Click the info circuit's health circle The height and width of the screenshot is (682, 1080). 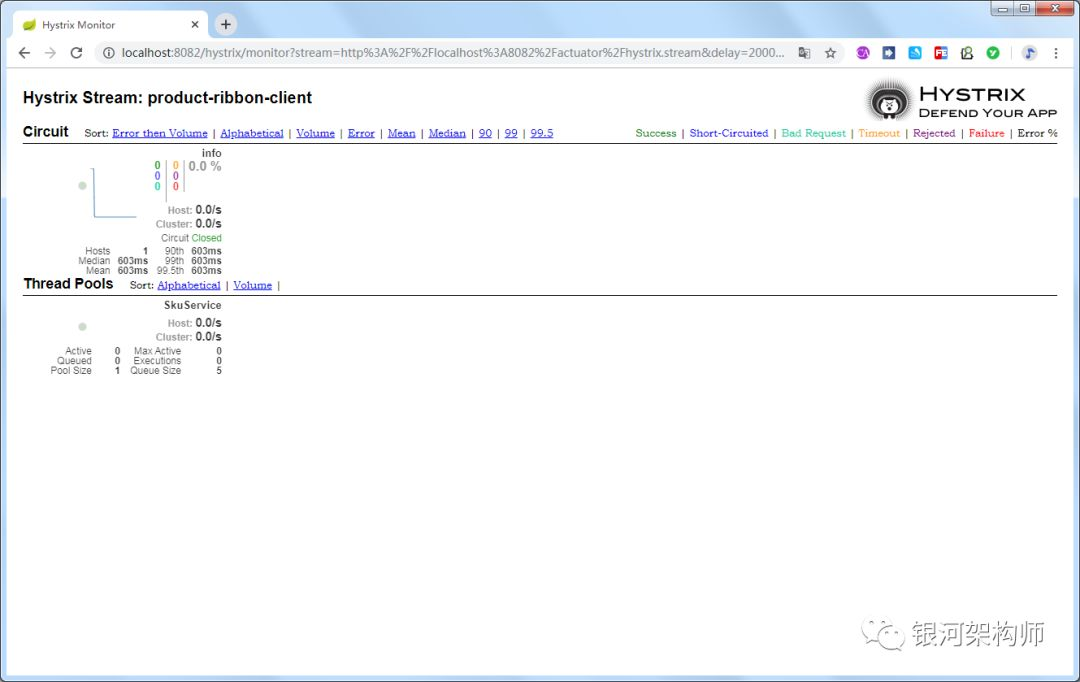(x=83, y=185)
